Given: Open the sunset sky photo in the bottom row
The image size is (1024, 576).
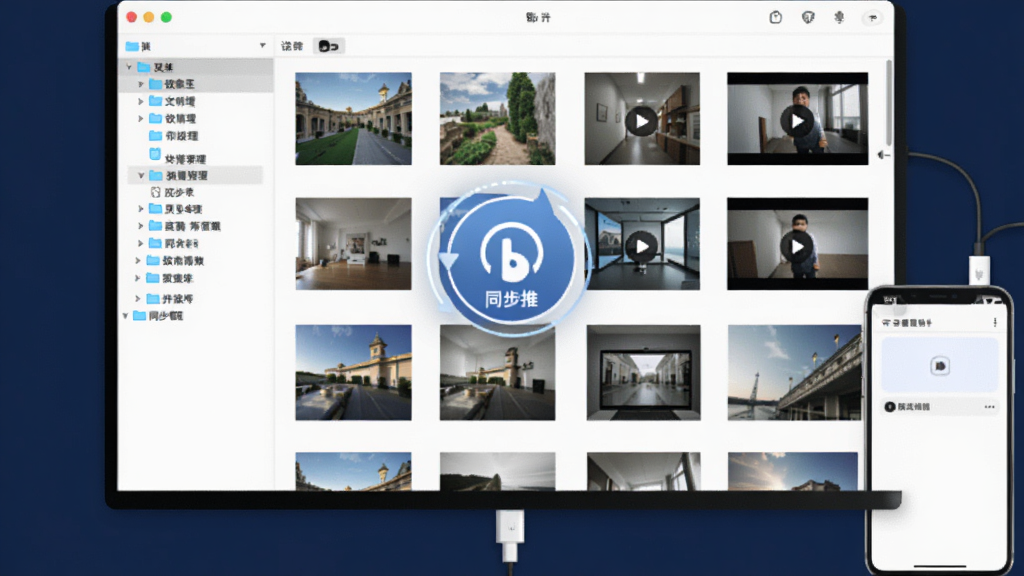Looking at the screenshot, I should (x=793, y=472).
